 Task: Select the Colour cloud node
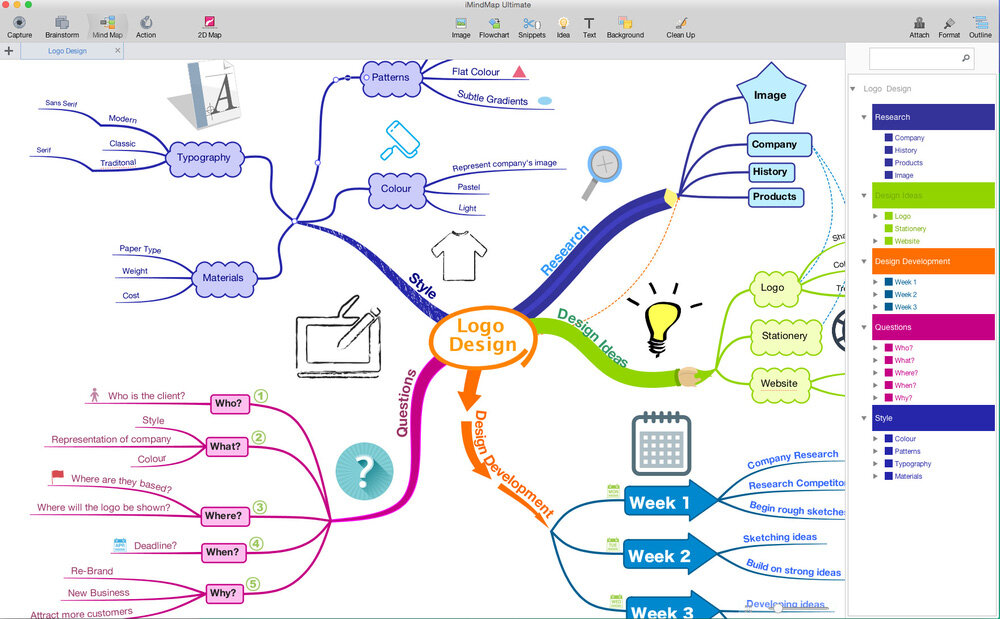(396, 189)
